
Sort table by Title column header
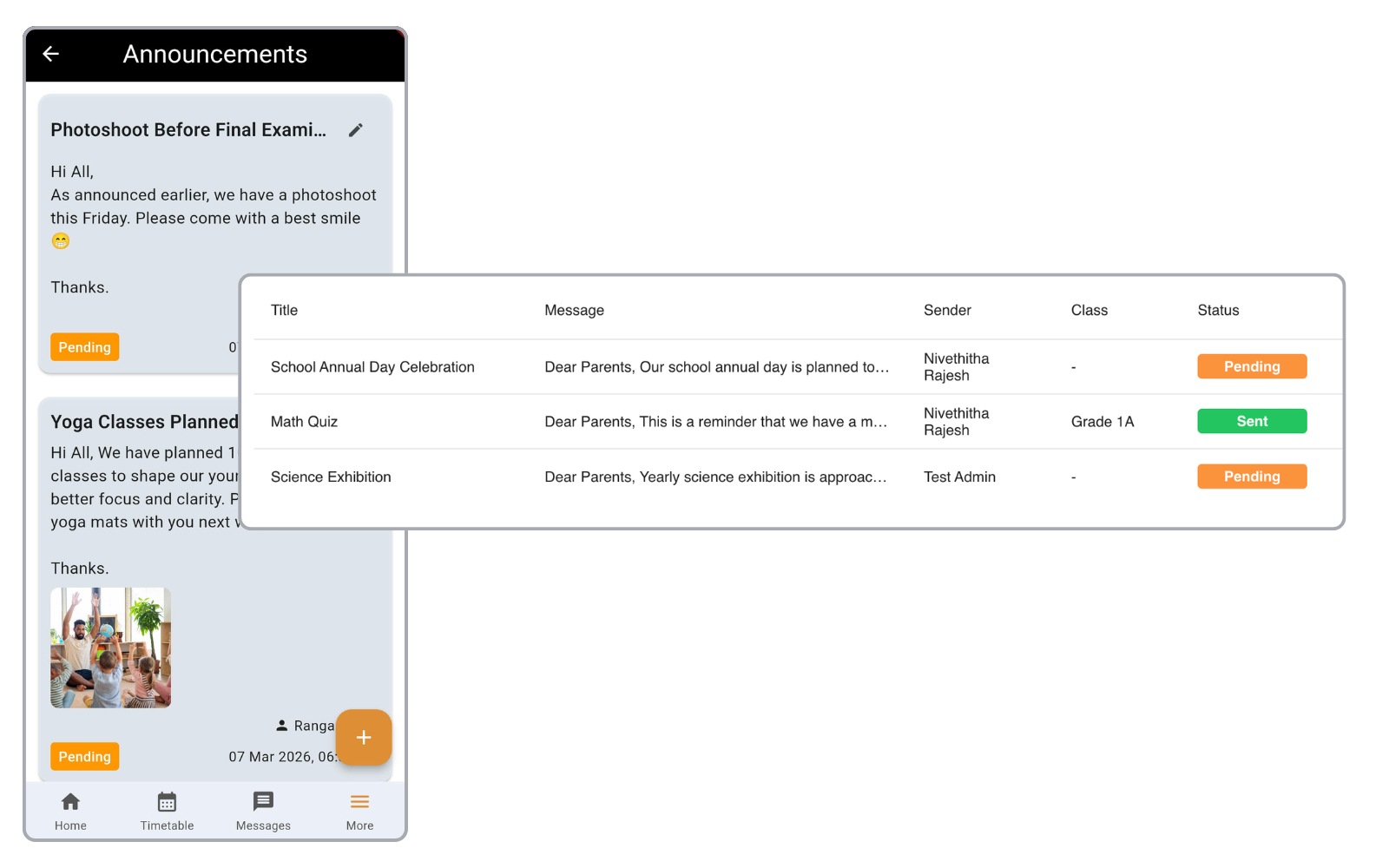coord(284,311)
